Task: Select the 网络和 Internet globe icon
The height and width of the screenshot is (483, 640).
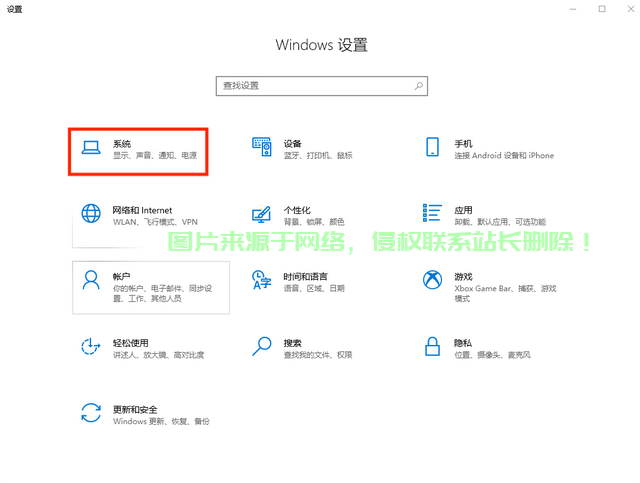Action: point(91,214)
